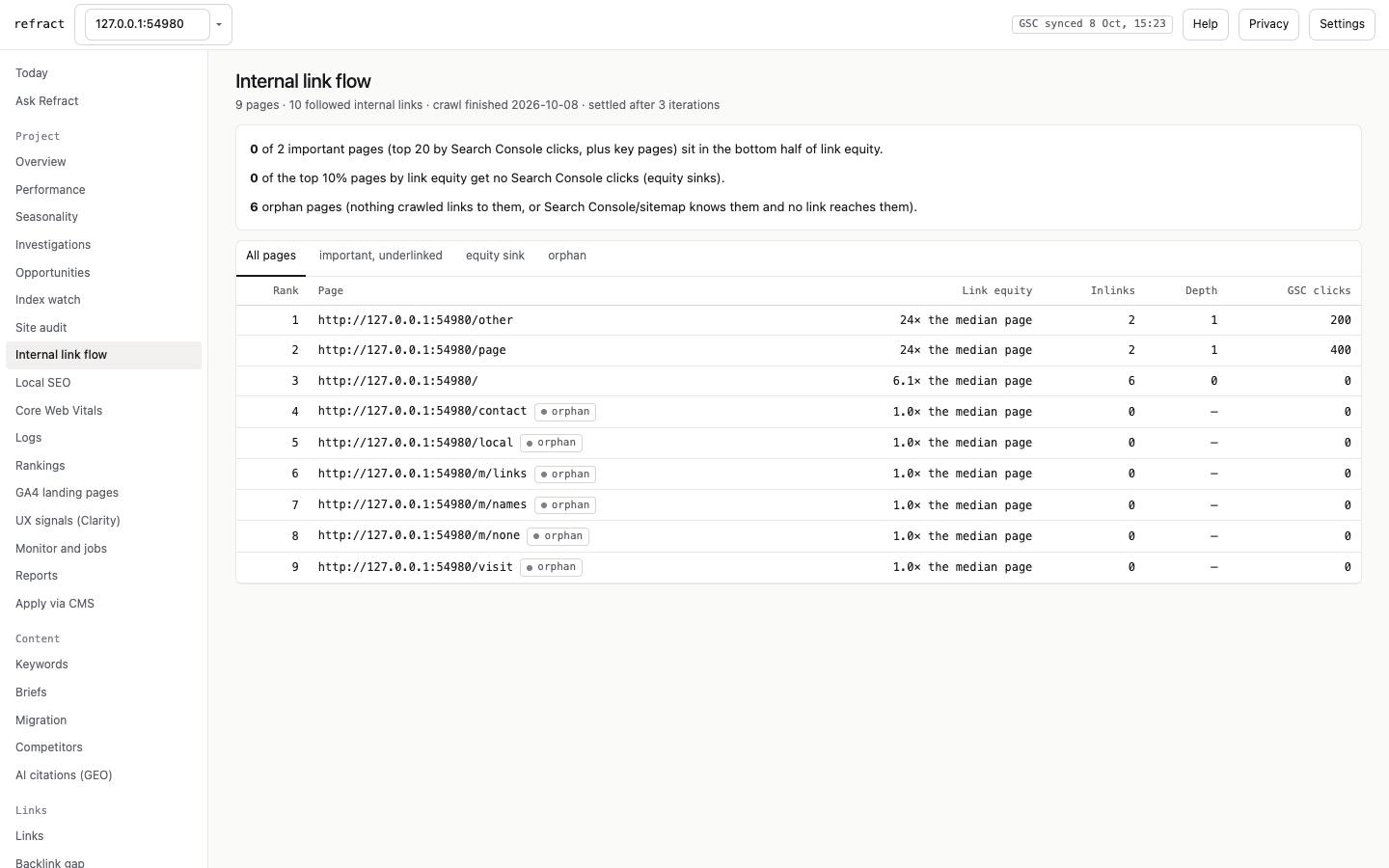The height and width of the screenshot is (868, 1389).
Task: Click the GSC clicks column header
Action: tap(1319, 290)
